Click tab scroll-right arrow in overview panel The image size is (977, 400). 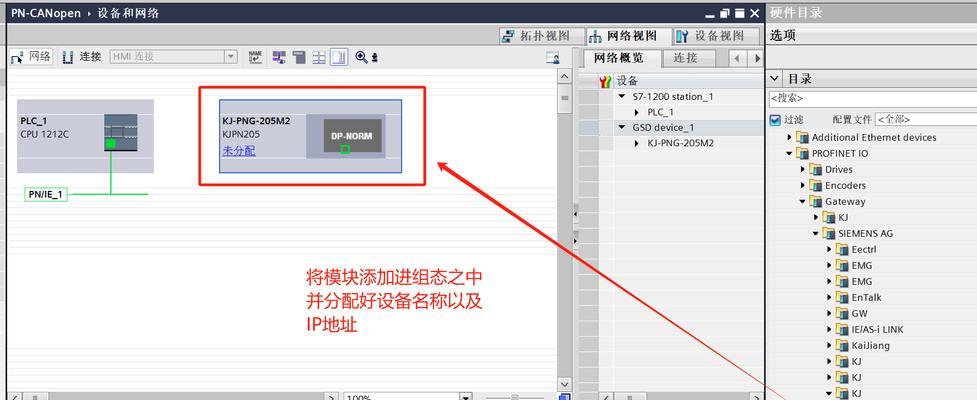pyautogui.click(x=756, y=59)
